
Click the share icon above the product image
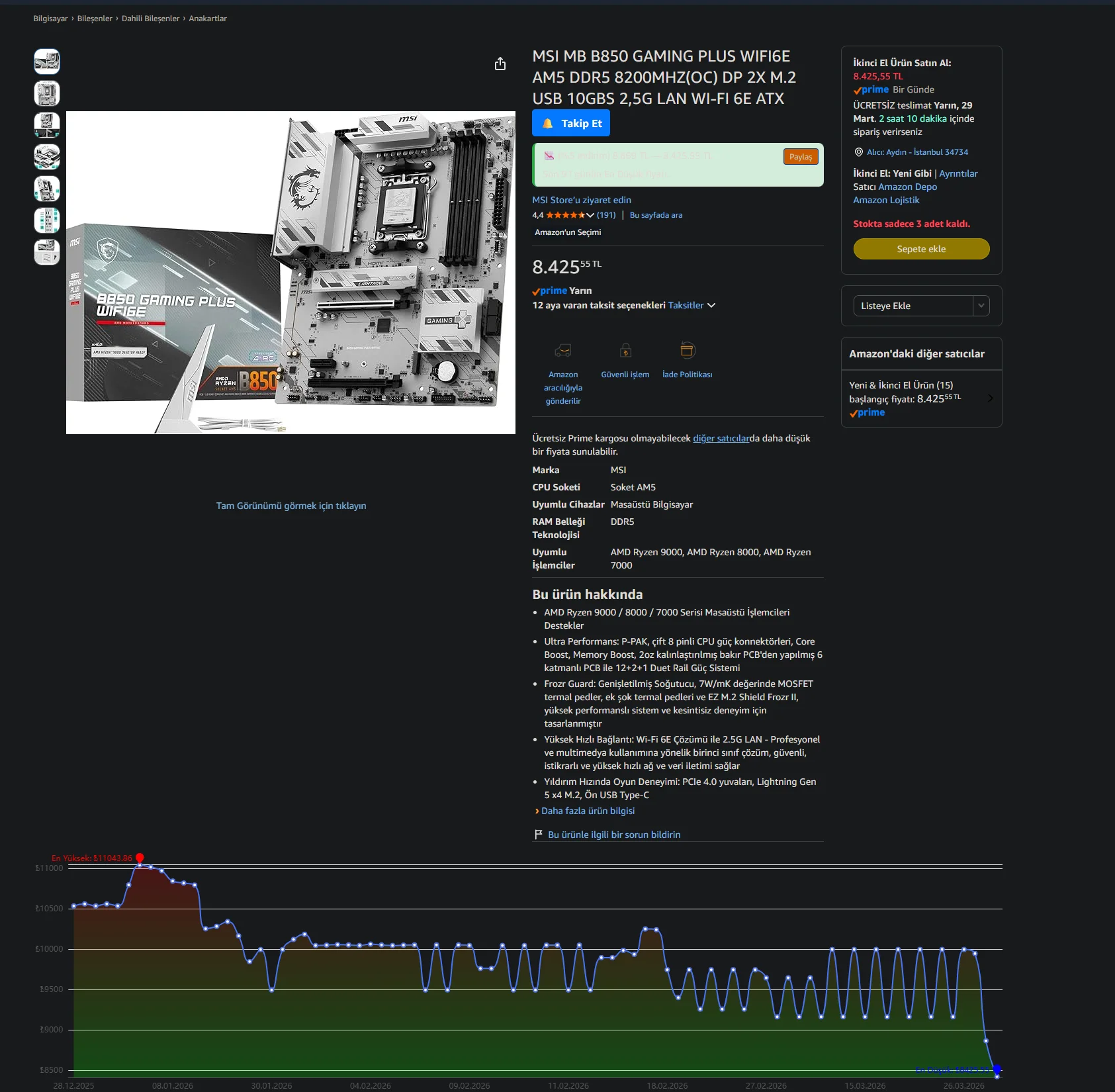[x=500, y=64]
